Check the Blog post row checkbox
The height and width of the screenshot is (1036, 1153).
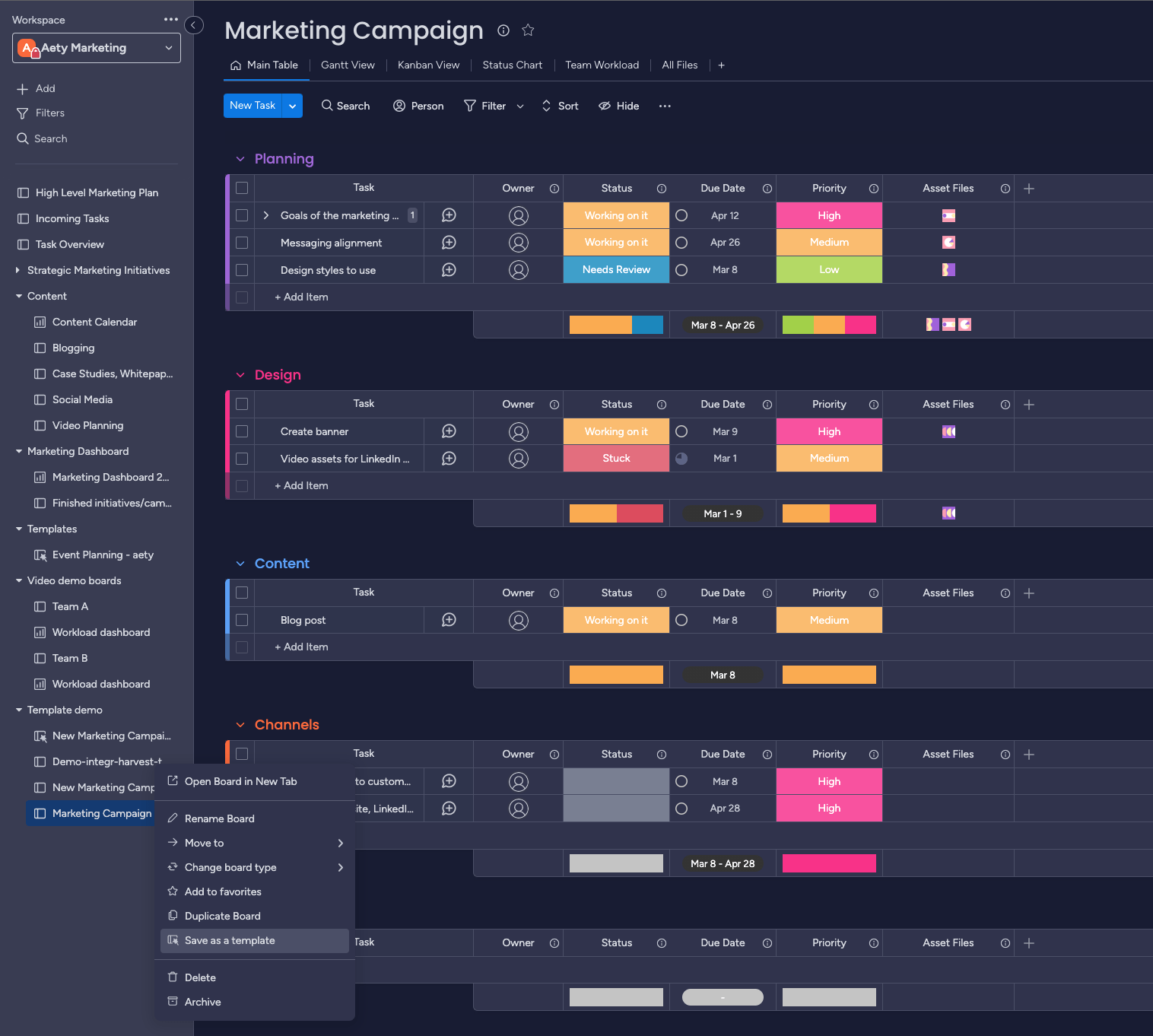click(x=242, y=620)
